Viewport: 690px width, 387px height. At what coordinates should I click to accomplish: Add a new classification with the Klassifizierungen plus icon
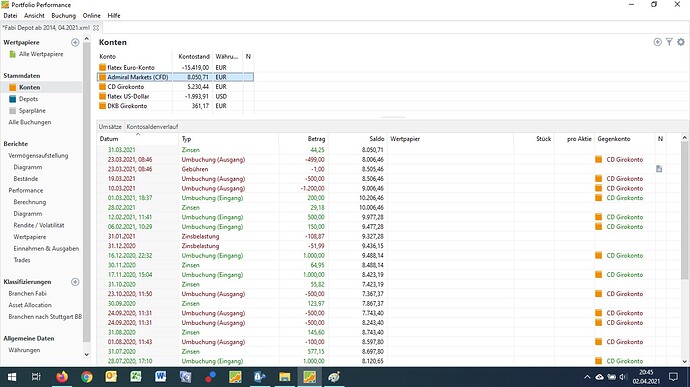click(75, 282)
